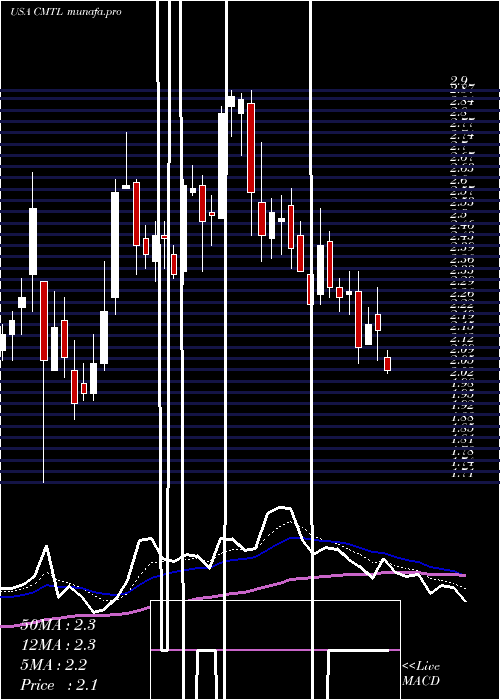Click the 2.26 price axis label
500x700 pixels.
(462, 294)
